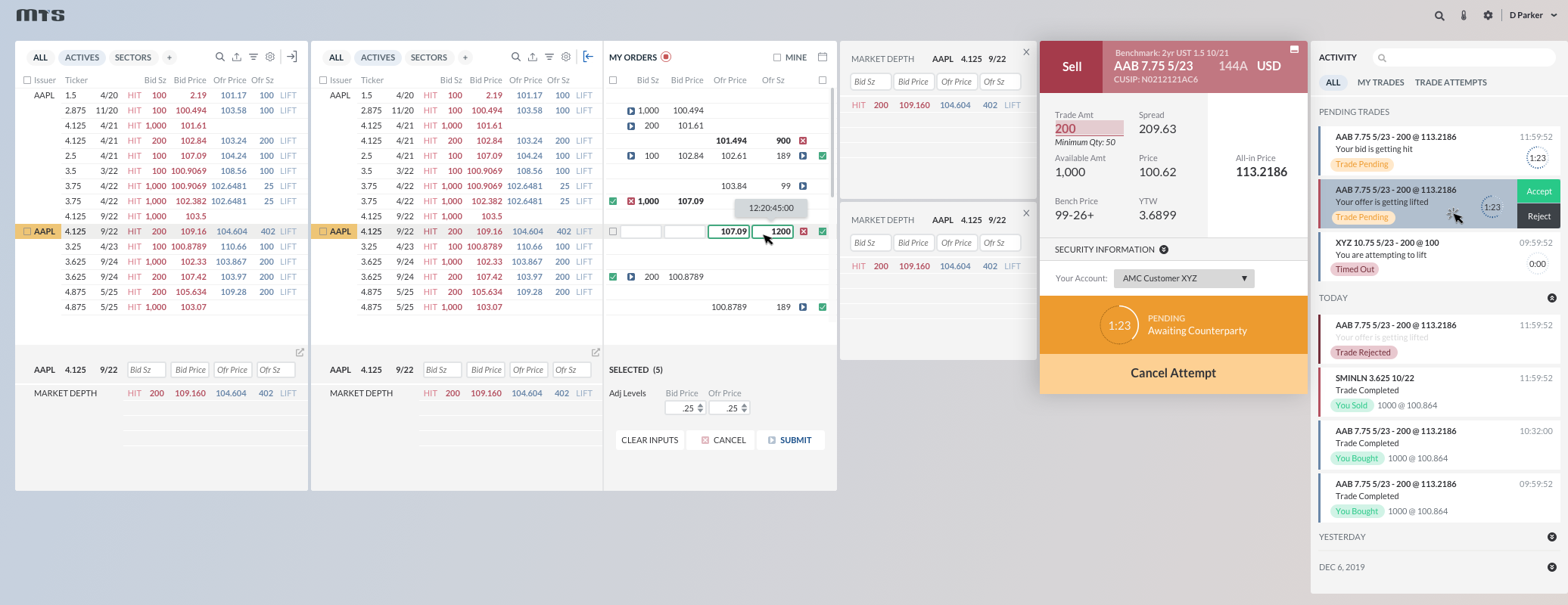Cancel the 101.494 offer with red X
The image size is (1568, 605).
click(x=803, y=141)
